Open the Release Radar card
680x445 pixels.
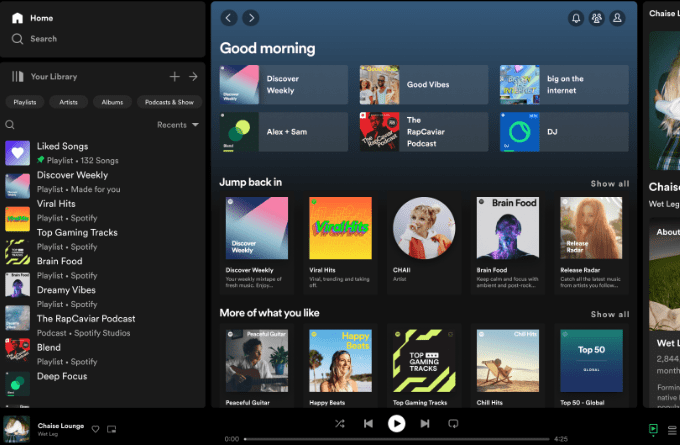pyautogui.click(x=592, y=243)
